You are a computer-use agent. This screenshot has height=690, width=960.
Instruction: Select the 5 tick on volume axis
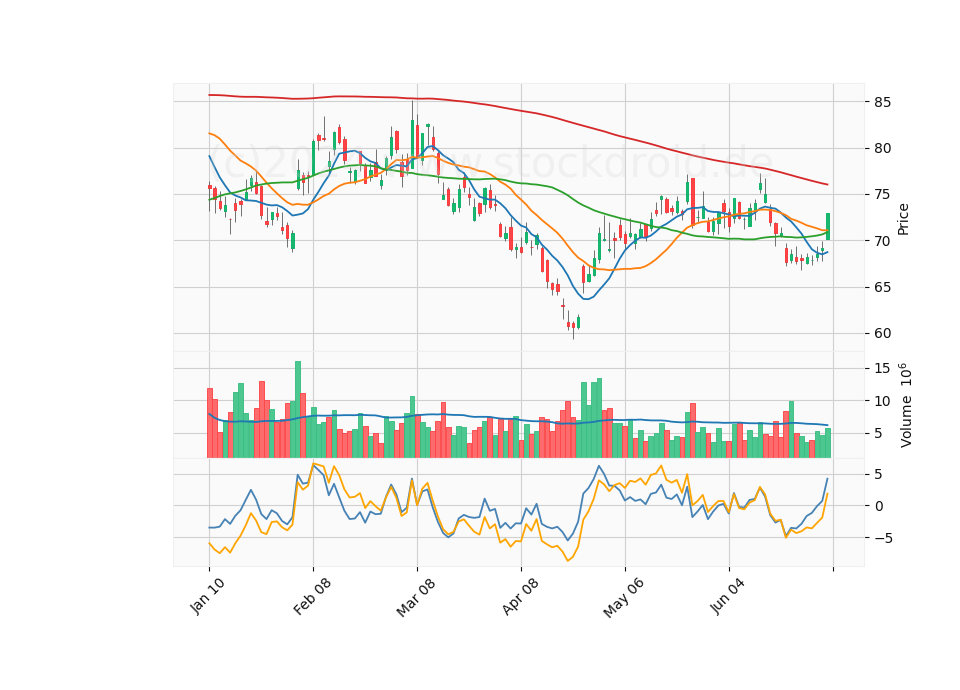[x=879, y=433]
